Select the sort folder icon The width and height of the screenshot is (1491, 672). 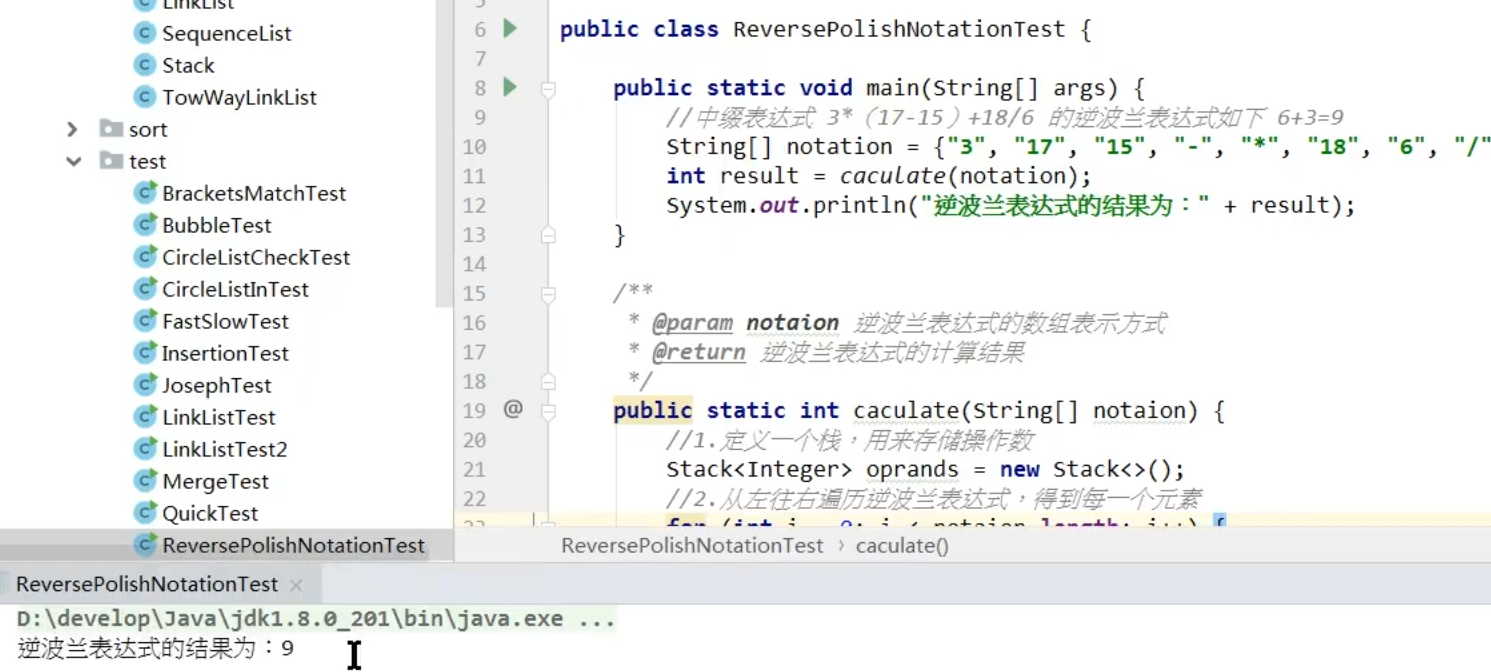[x=111, y=129]
